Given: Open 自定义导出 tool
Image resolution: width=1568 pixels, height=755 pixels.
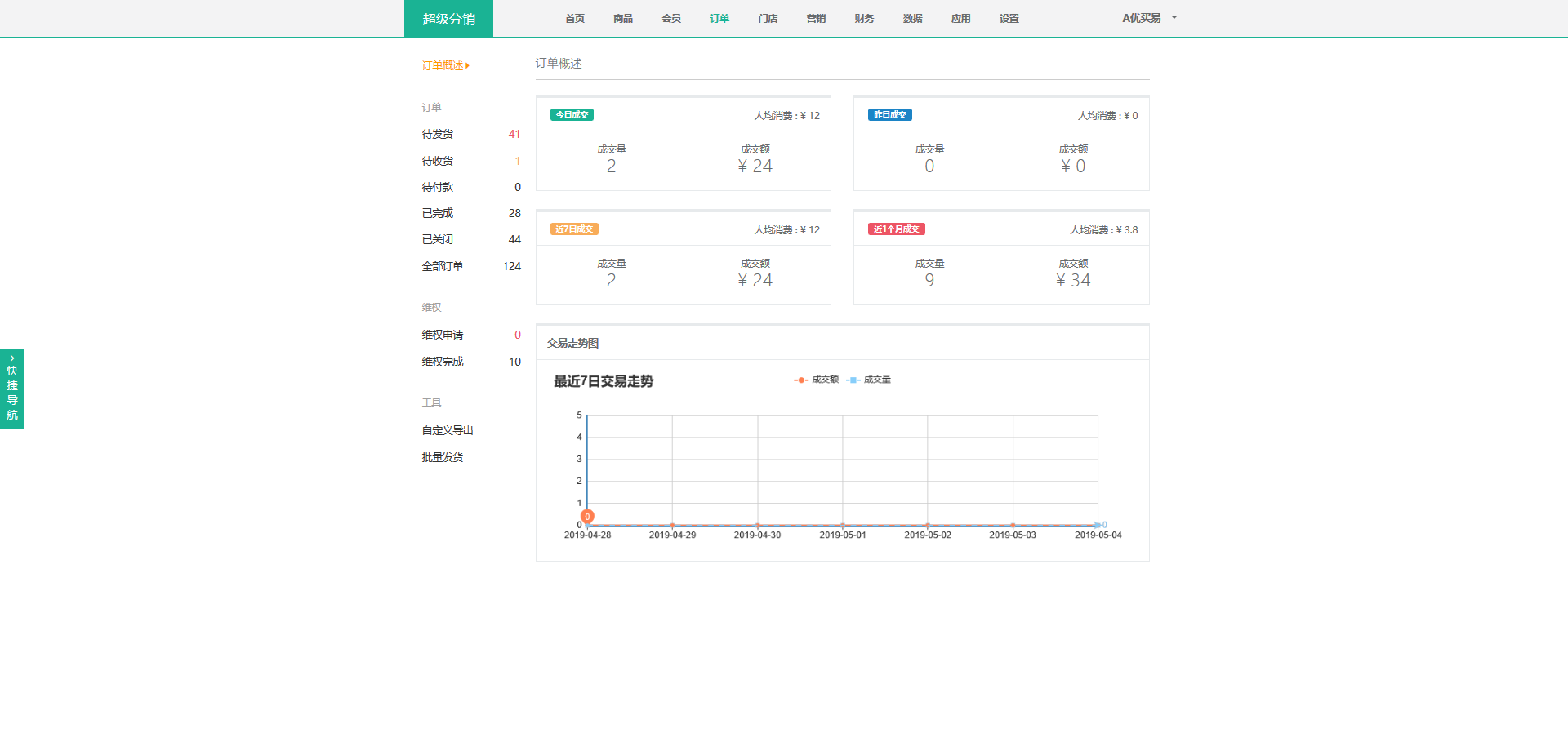Looking at the screenshot, I should point(448,430).
